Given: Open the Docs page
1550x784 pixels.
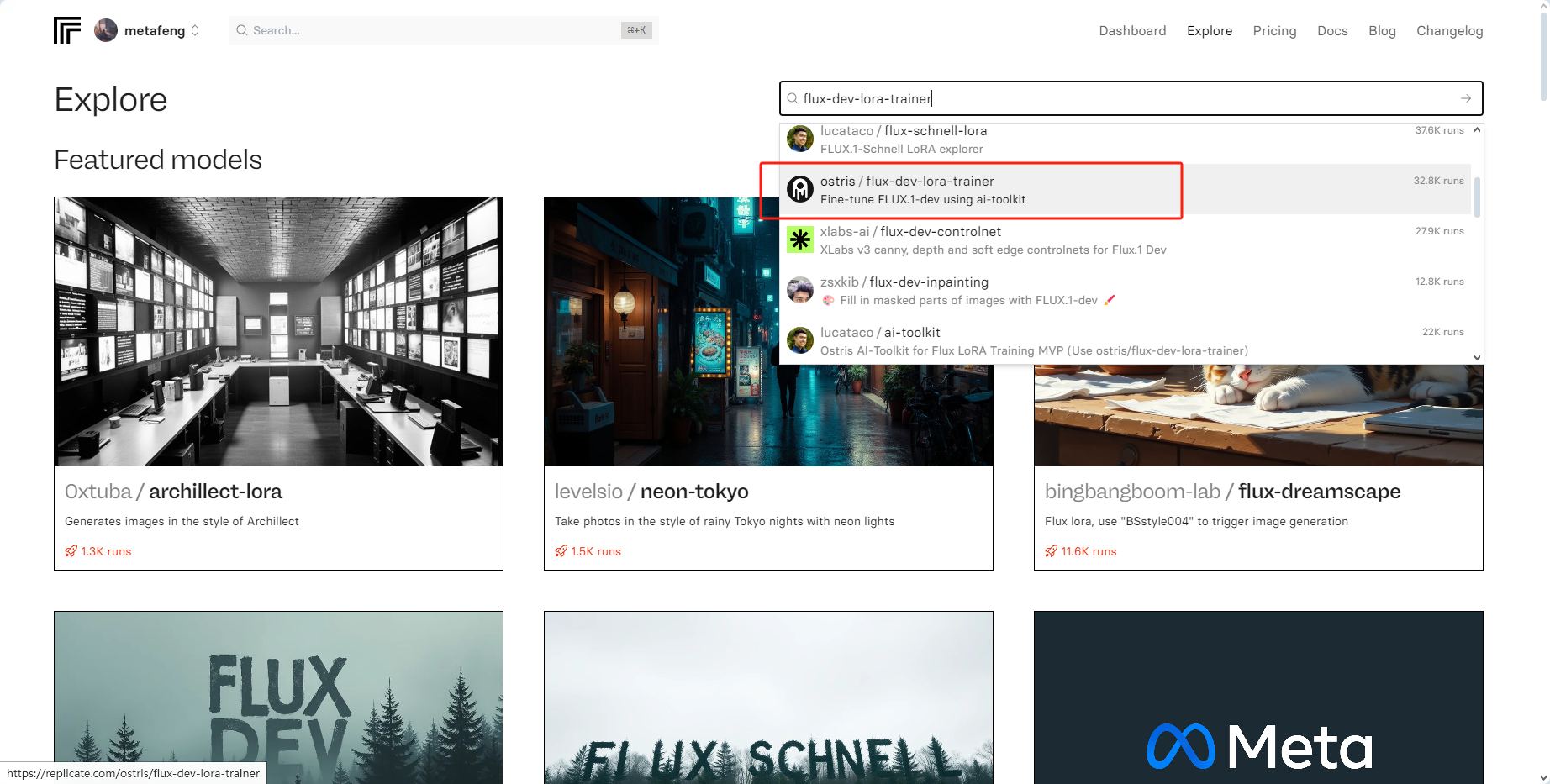Looking at the screenshot, I should click(1332, 30).
